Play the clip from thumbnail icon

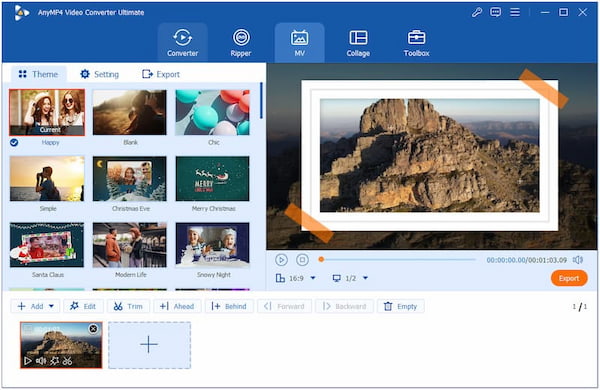coord(28,361)
